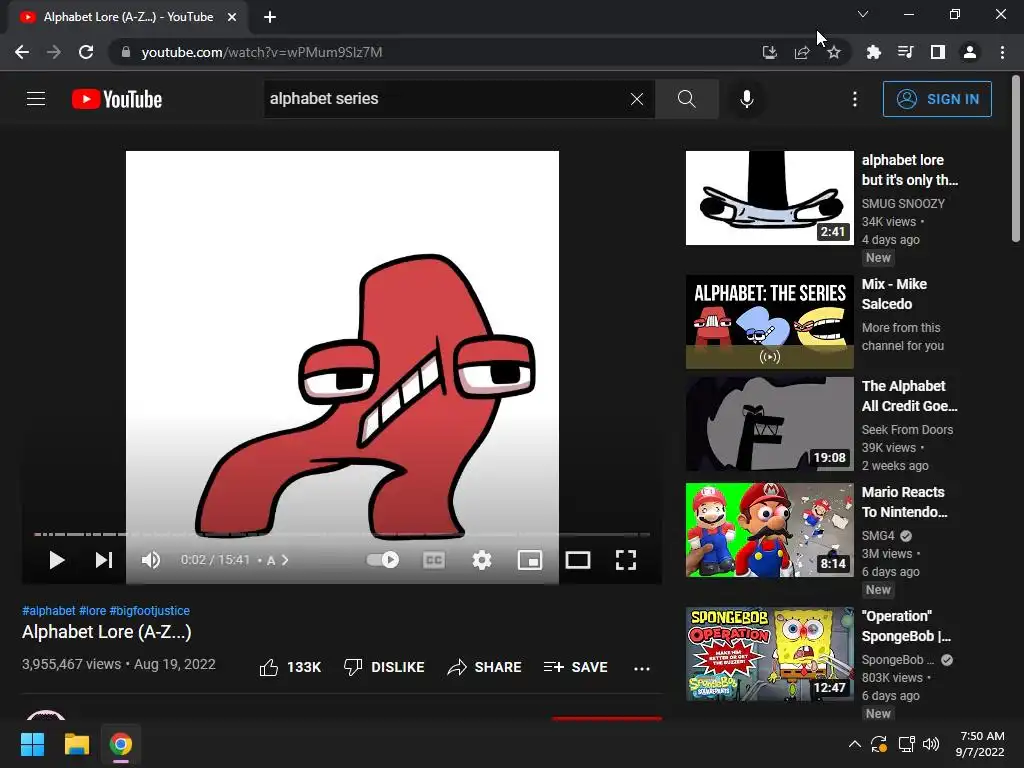The height and width of the screenshot is (768, 1024).
Task: Share this page from address bar
Action: [x=802, y=52]
